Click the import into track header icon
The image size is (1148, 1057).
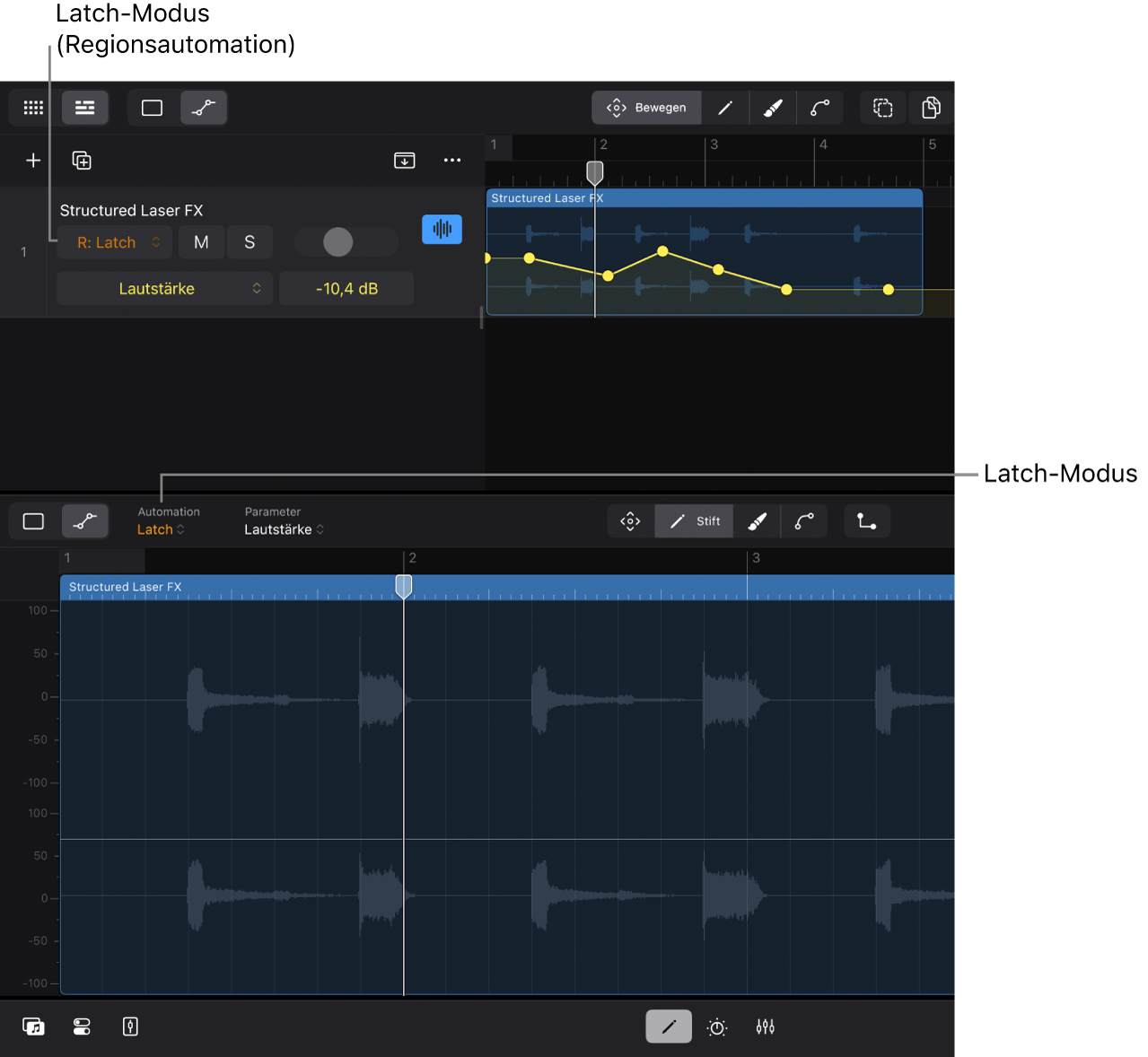pos(405,161)
